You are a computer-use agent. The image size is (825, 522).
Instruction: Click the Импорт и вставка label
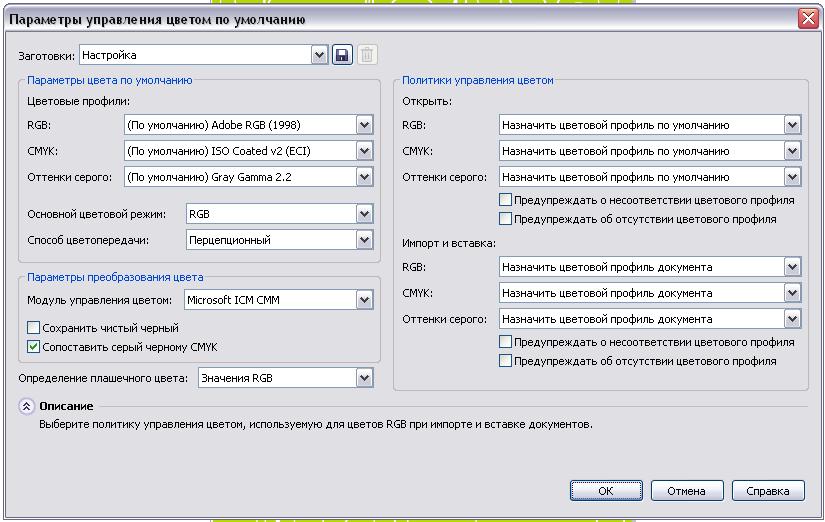tap(449, 243)
